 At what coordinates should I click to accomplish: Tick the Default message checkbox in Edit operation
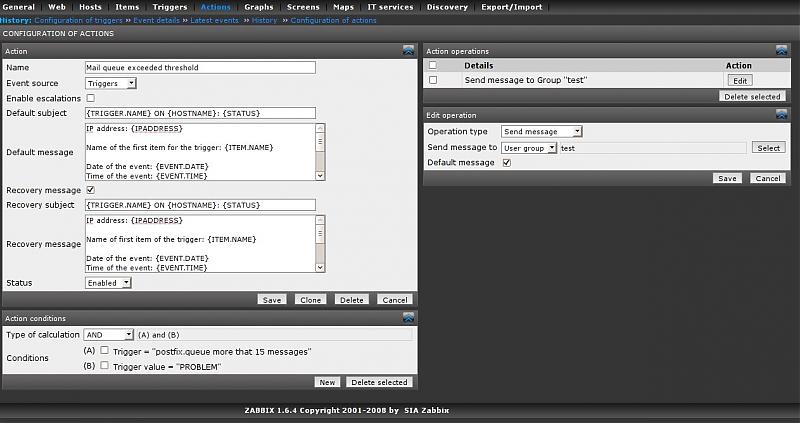pos(506,162)
